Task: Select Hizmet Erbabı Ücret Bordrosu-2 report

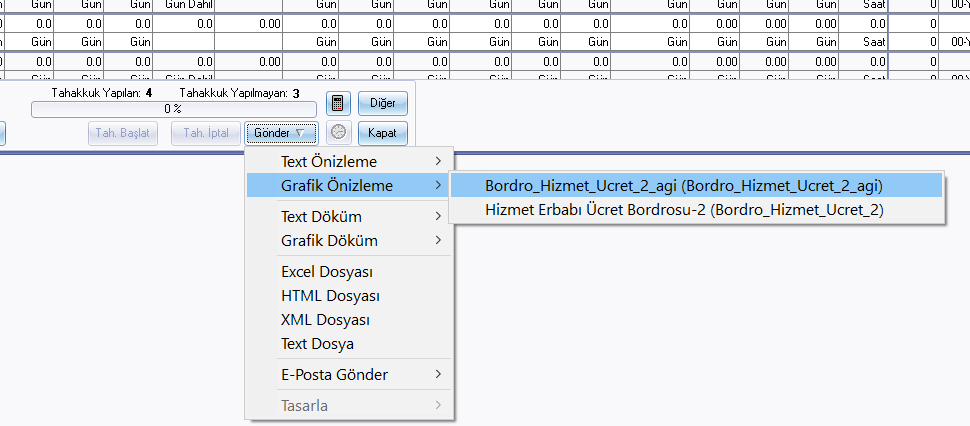Action: point(683,210)
